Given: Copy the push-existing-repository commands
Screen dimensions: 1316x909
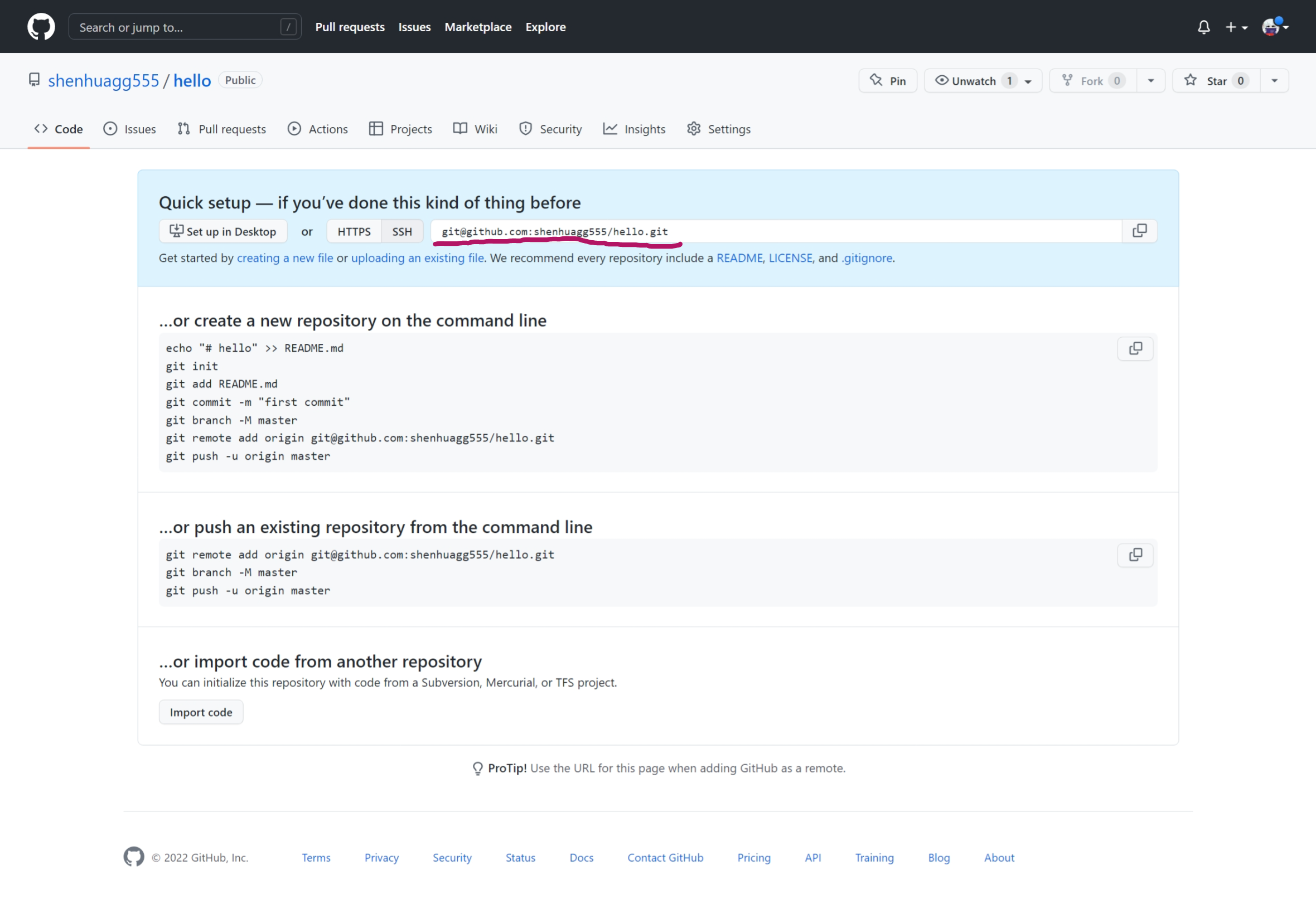Looking at the screenshot, I should click(x=1135, y=555).
